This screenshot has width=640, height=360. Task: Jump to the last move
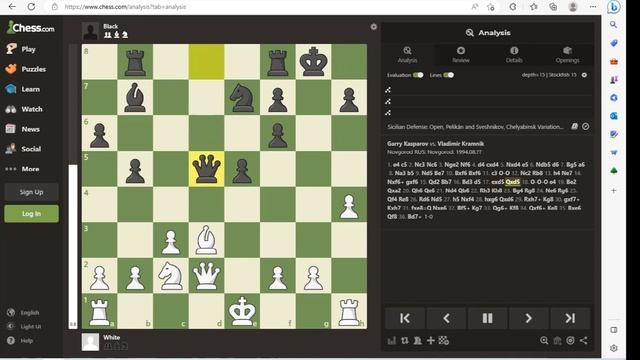pos(570,318)
